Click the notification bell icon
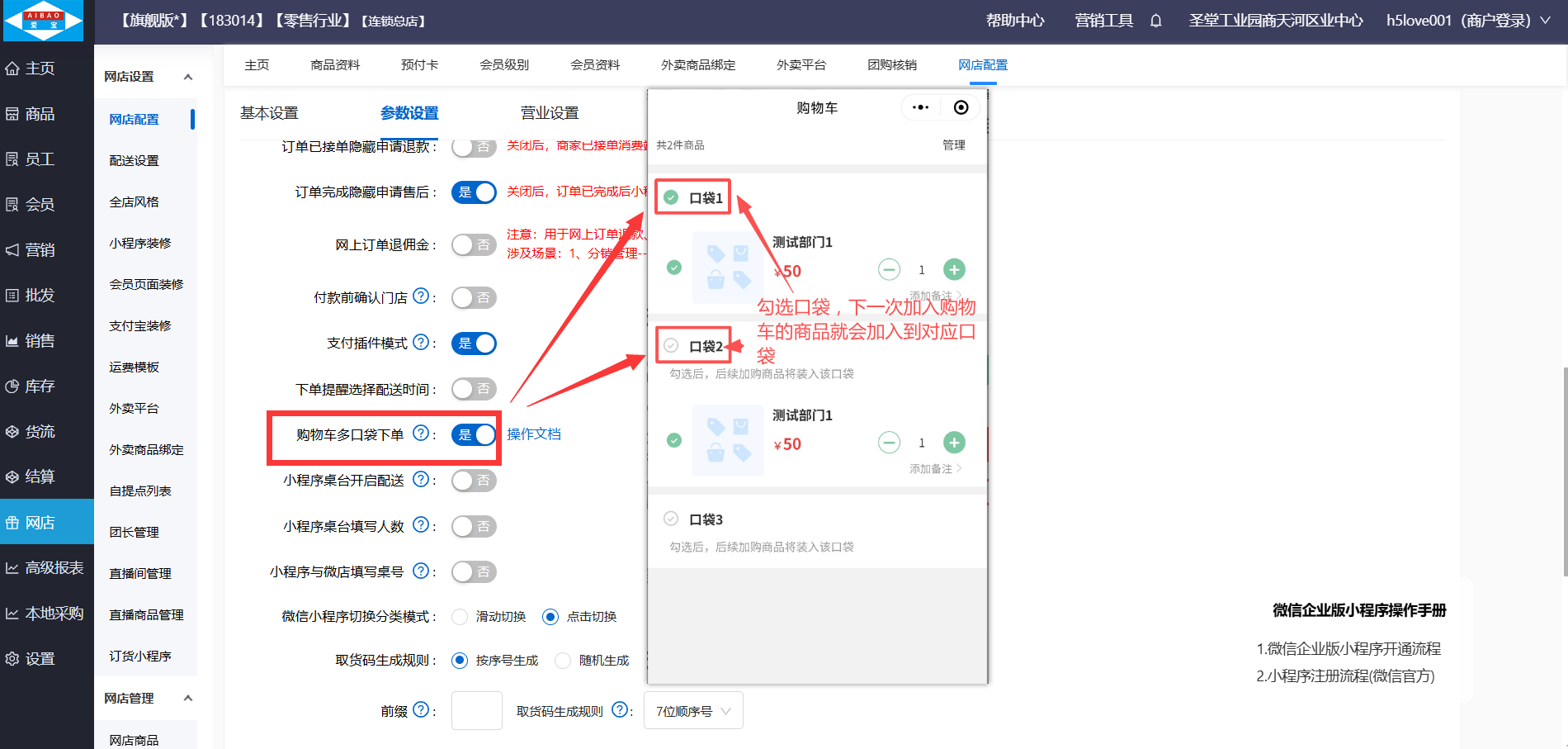The width and height of the screenshot is (1568, 749). (x=1155, y=21)
